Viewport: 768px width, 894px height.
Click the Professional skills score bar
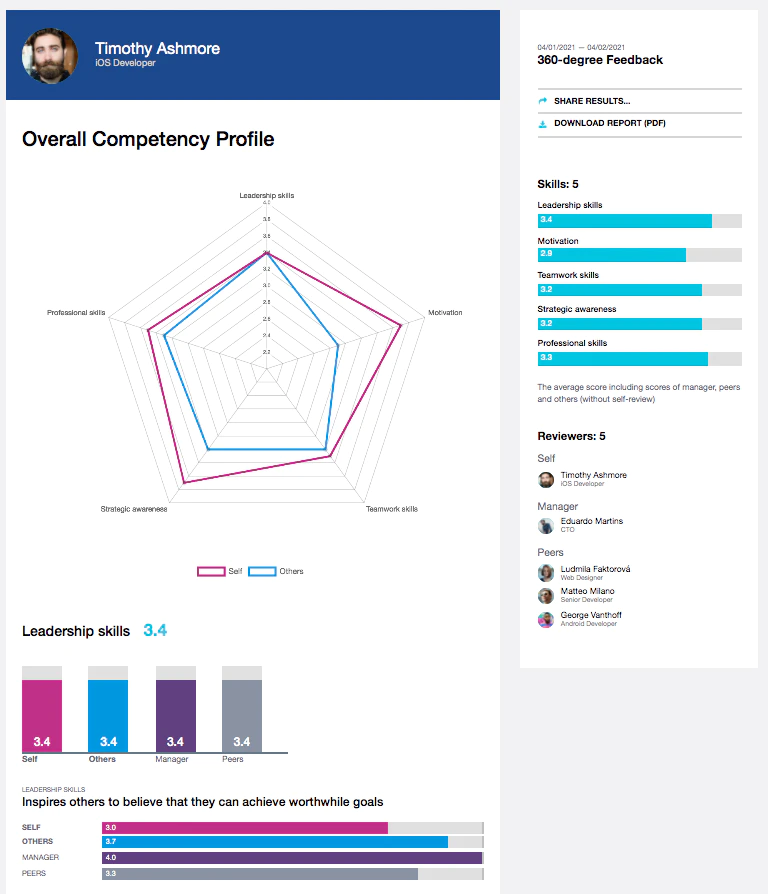639,359
